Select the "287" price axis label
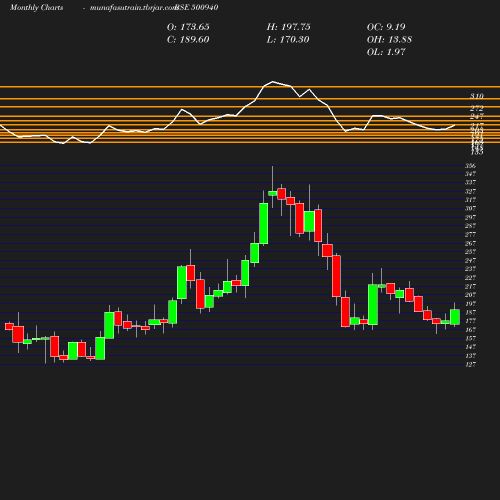Screen dimensions: 500x500 tap(470, 226)
